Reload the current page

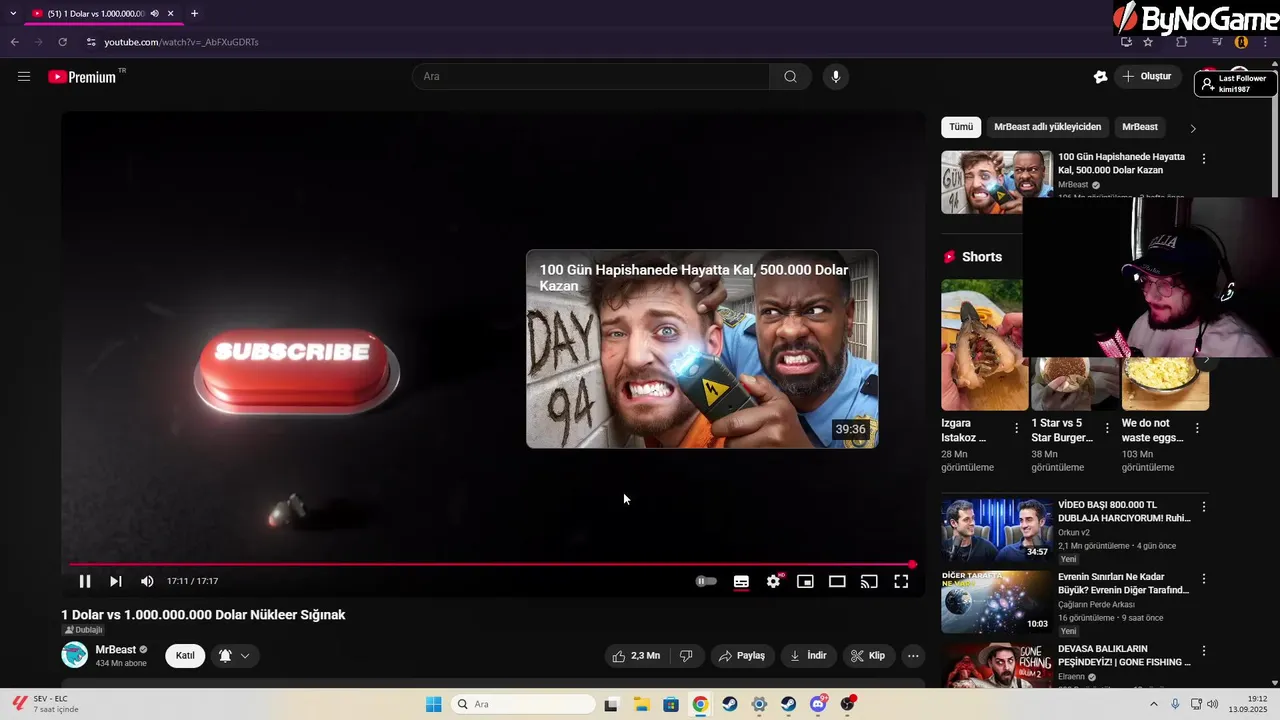click(62, 42)
